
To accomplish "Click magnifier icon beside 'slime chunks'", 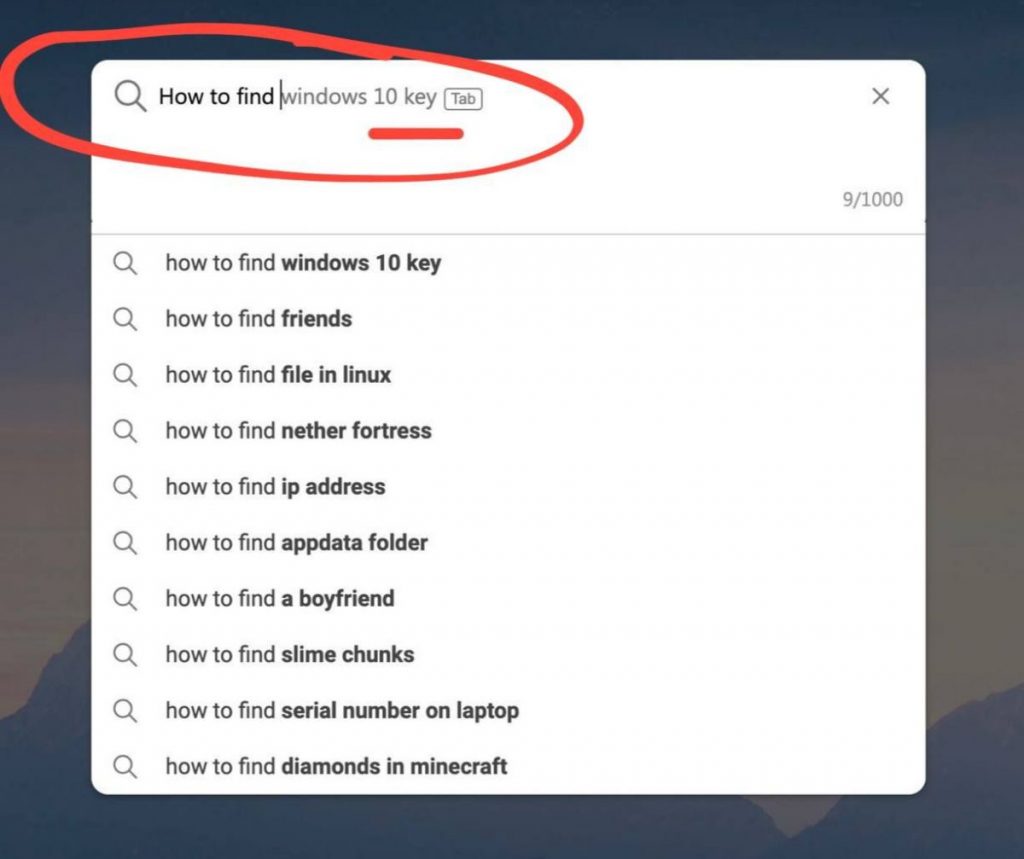I will pos(125,655).
